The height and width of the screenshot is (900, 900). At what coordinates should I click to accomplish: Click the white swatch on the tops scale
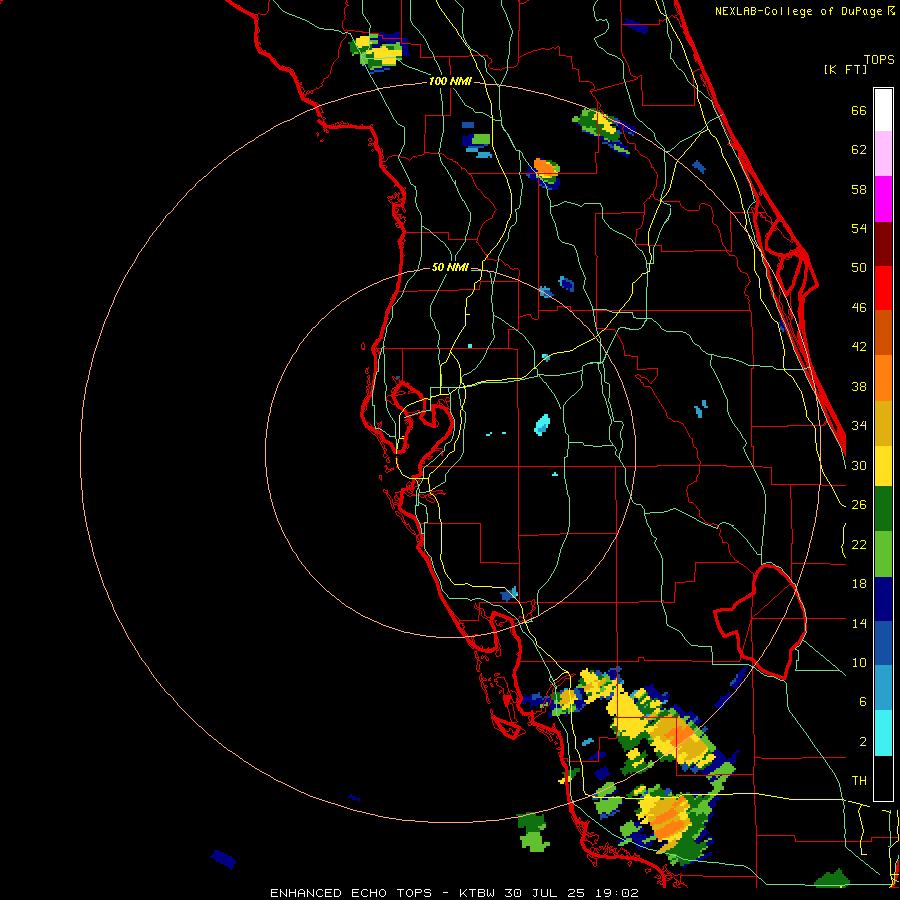pyautogui.click(x=883, y=110)
